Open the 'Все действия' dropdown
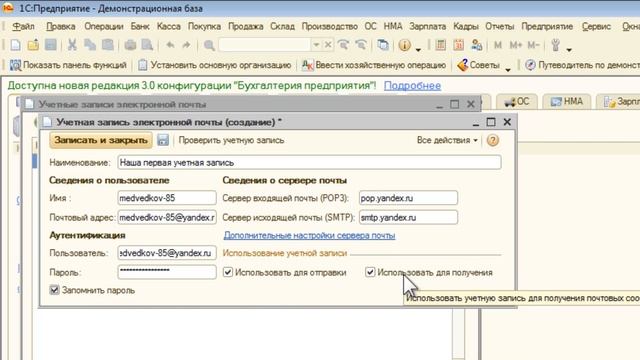The height and width of the screenshot is (360, 640). click(x=447, y=140)
